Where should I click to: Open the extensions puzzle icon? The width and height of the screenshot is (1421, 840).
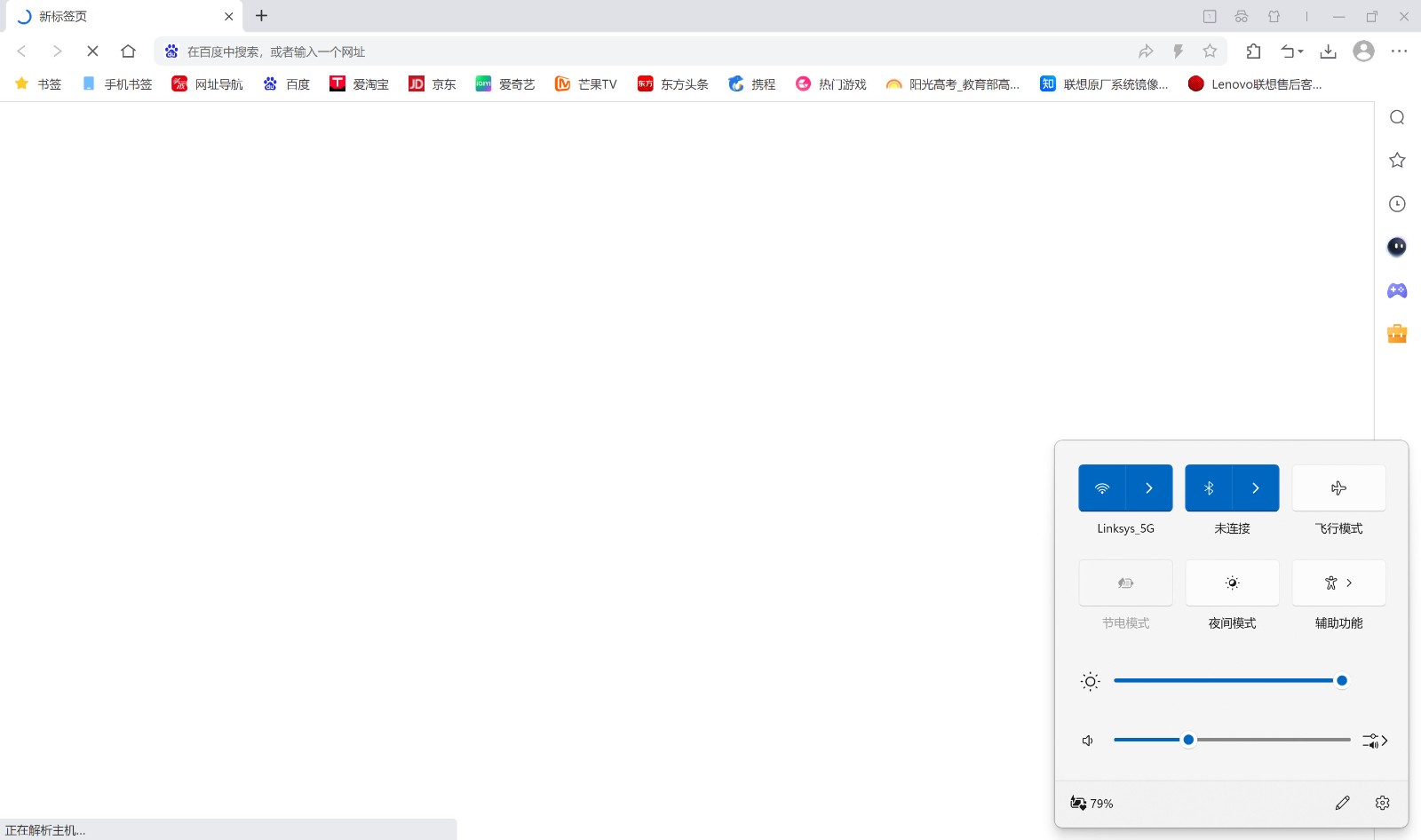[1253, 52]
